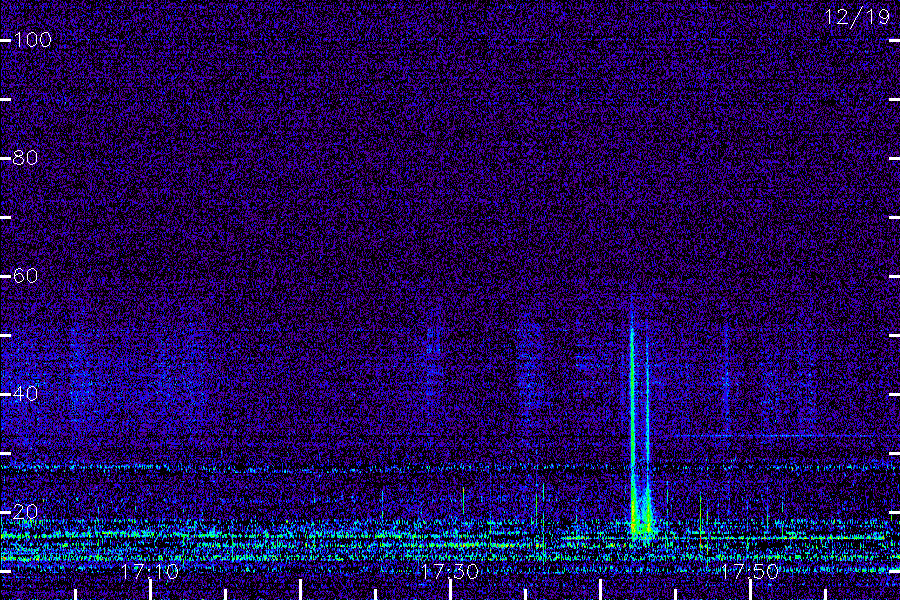Click the 80 frequency axis label
Image resolution: width=900 pixels, height=600 pixels.
click(25, 158)
